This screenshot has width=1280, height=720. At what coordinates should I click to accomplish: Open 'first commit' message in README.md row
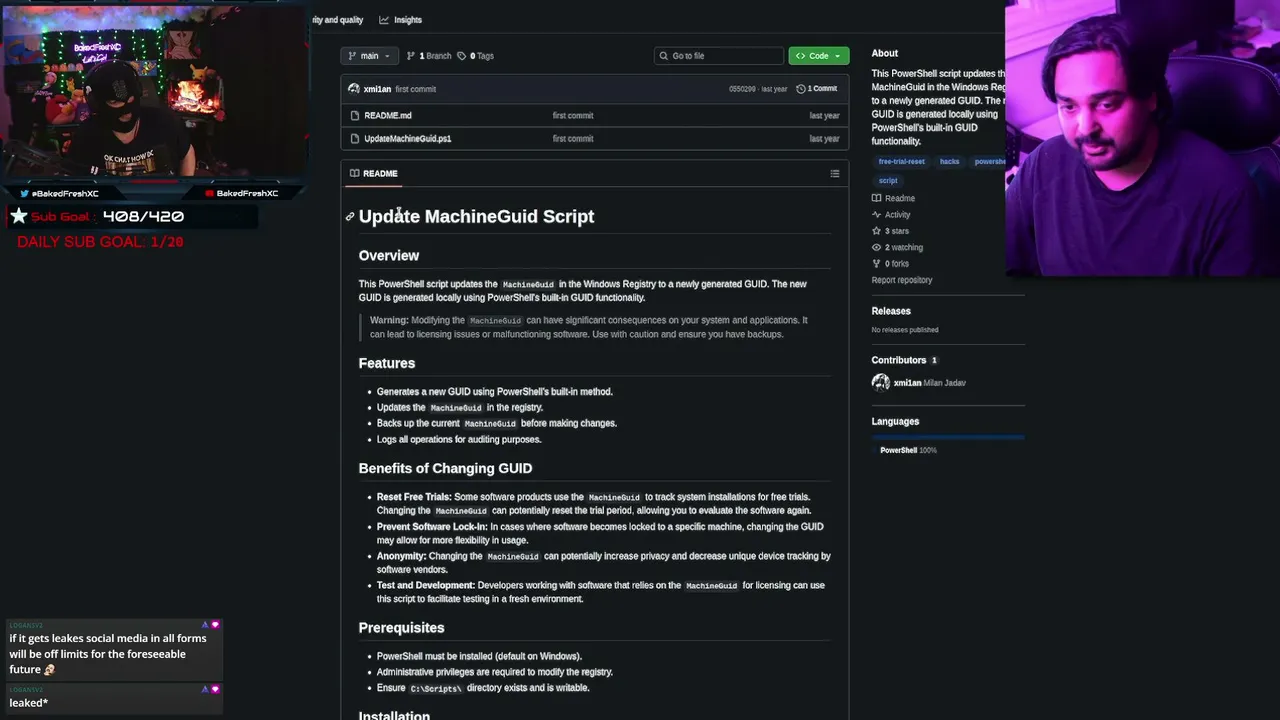[573, 115]
